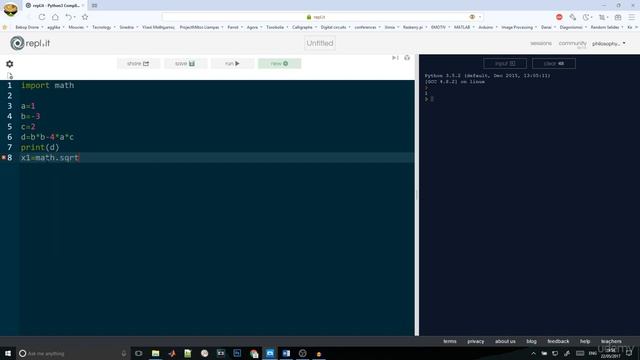Open File Explorer from the taskbar
The width and height of the screenshot is (640, 360).
point(156,353)
